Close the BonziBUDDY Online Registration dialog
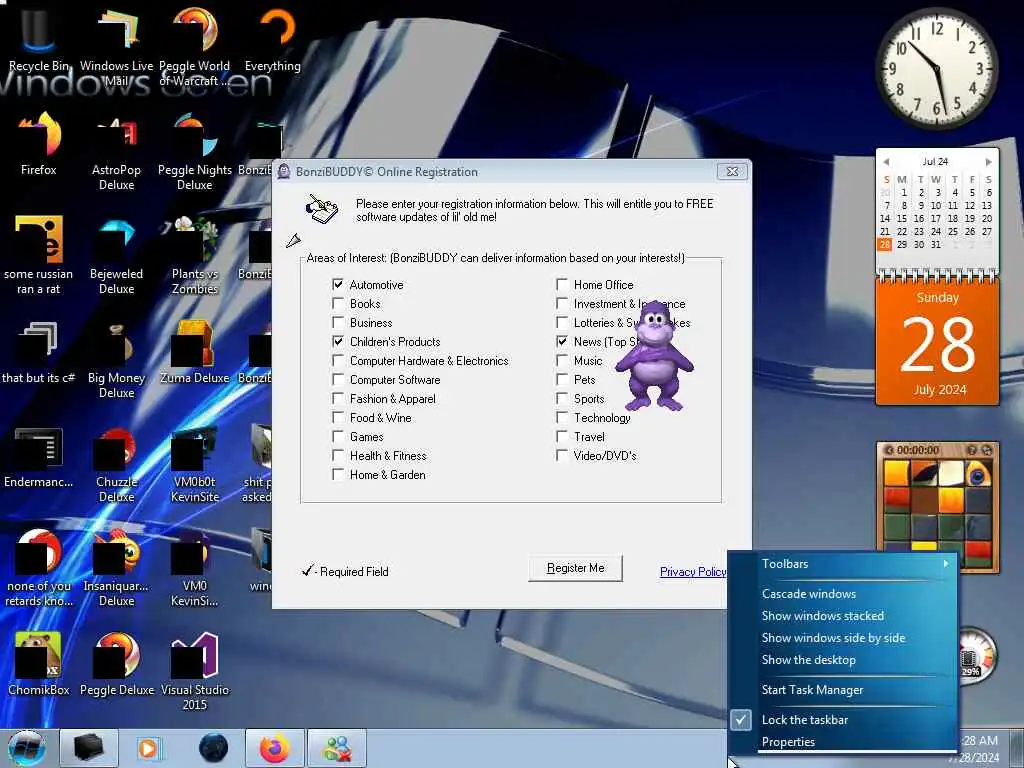The height and width of the screenshot is (768, 1024). pos(732,172)
